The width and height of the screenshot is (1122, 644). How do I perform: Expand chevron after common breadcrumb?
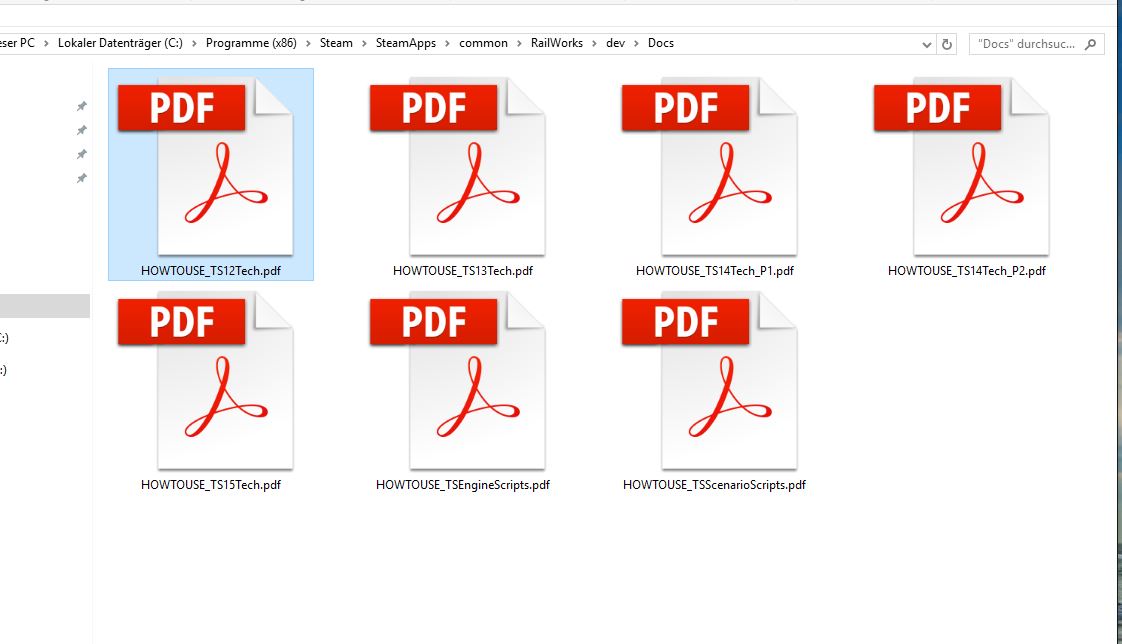click(519, 43)
